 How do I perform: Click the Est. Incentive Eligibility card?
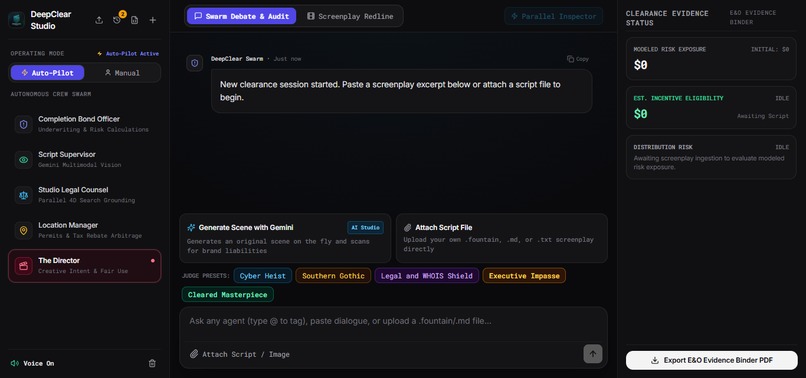711,107
